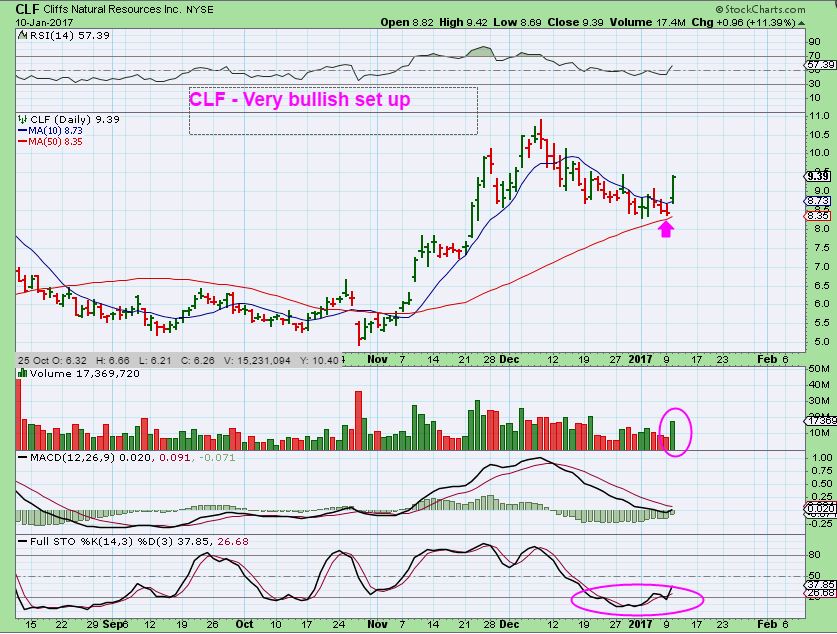Click the Full STO legend line marker

click(22, 541)
